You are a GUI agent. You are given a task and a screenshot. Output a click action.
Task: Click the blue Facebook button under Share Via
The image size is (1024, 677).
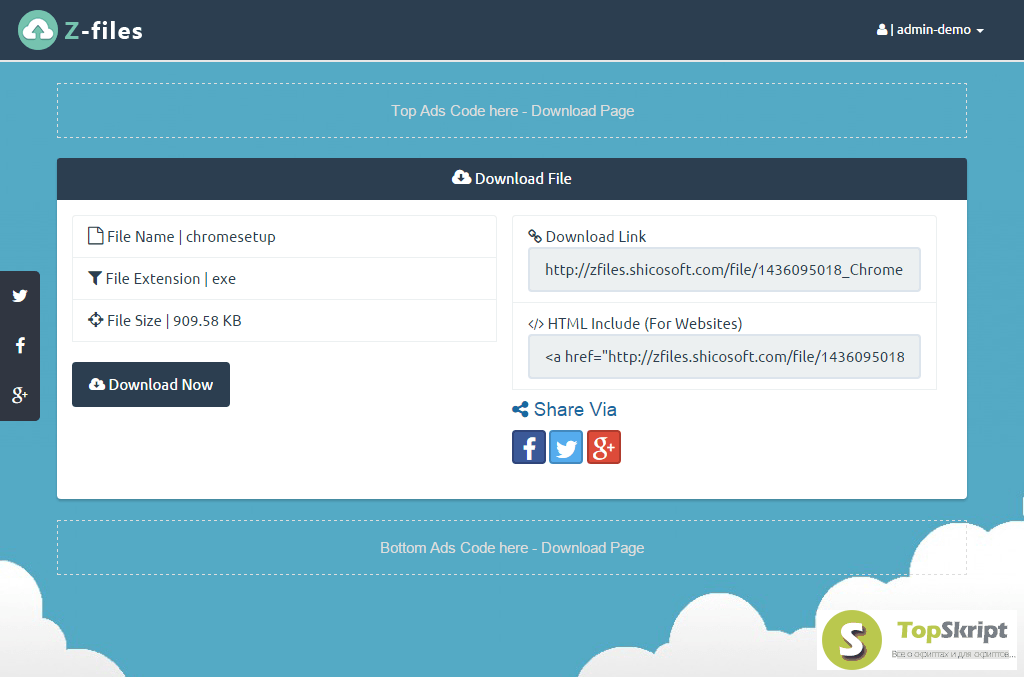click(529, 447)
